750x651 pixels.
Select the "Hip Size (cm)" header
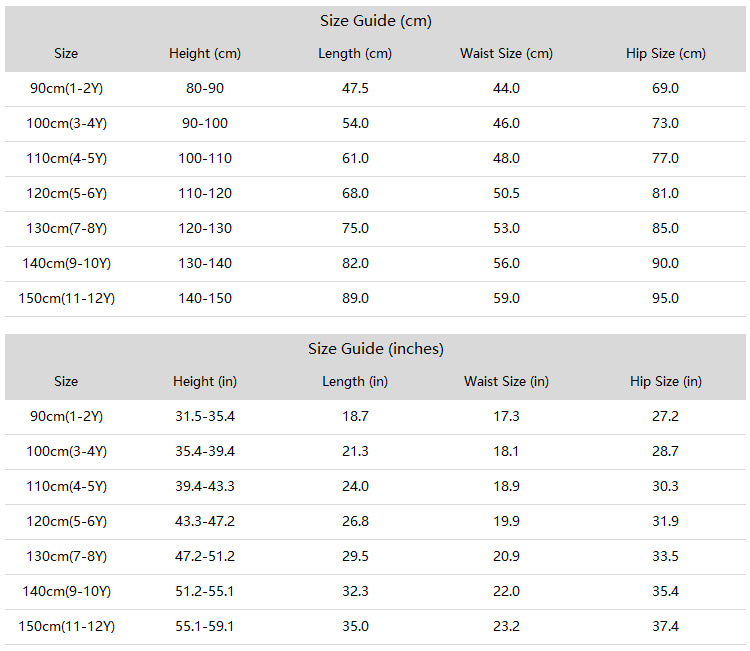666,54
